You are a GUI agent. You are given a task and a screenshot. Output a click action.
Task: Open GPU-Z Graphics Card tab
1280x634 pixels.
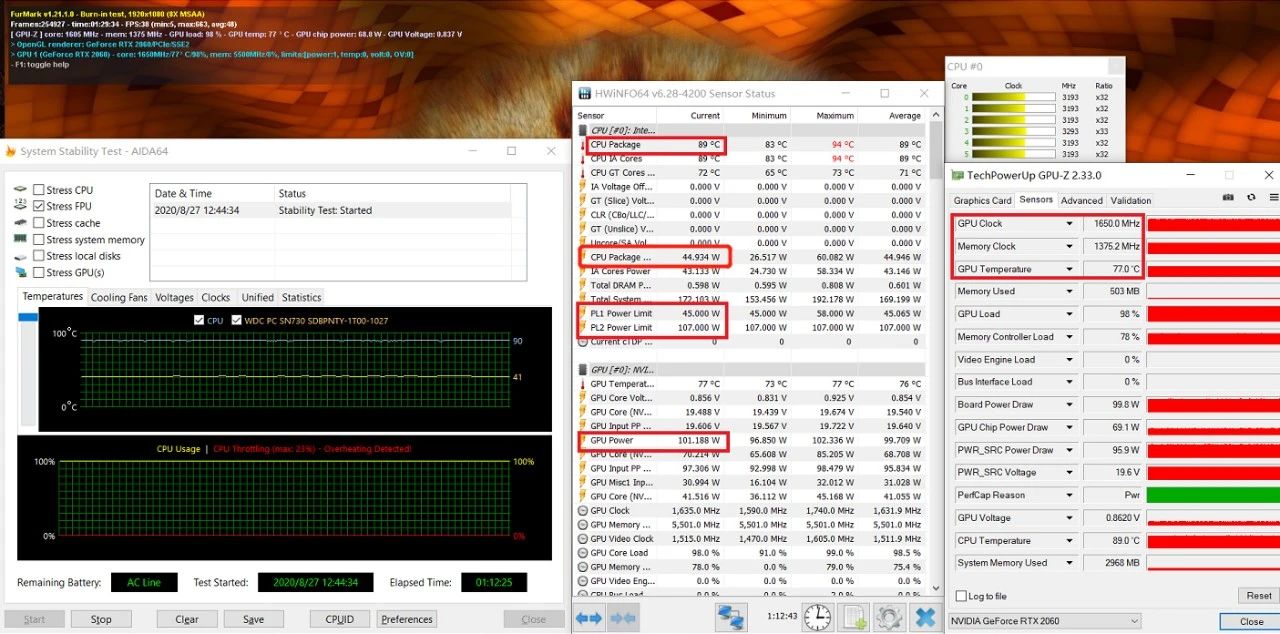click(x=982, y=201)
